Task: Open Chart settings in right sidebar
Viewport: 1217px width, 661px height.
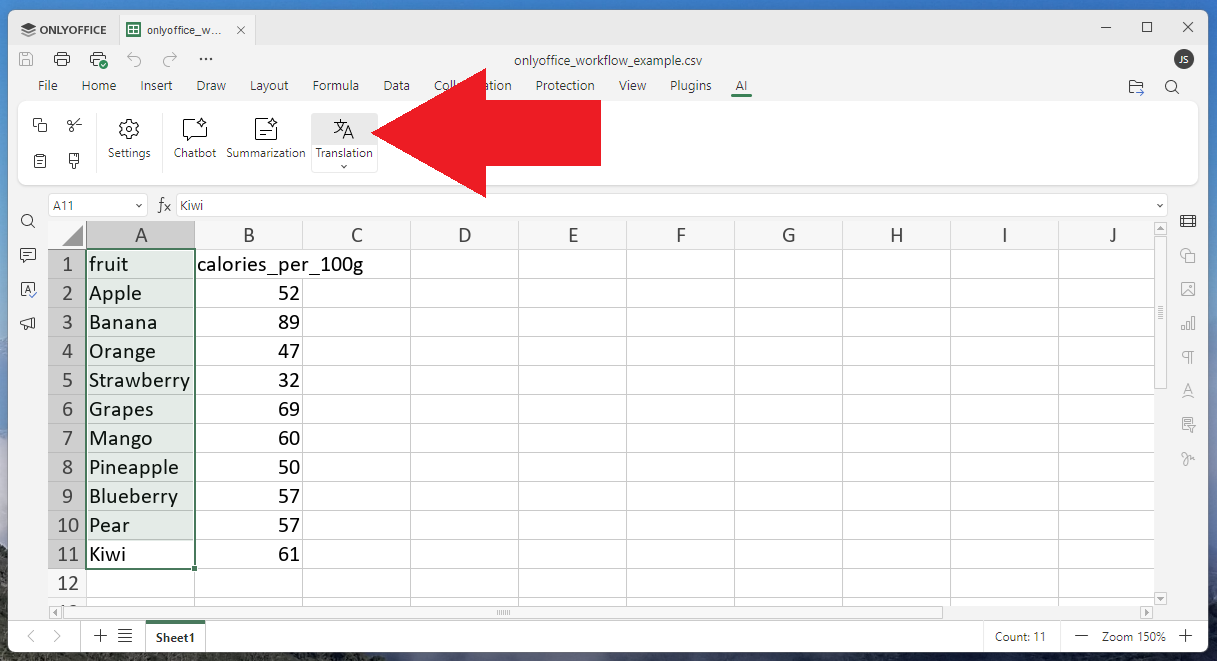Action: coord(1188,323)
